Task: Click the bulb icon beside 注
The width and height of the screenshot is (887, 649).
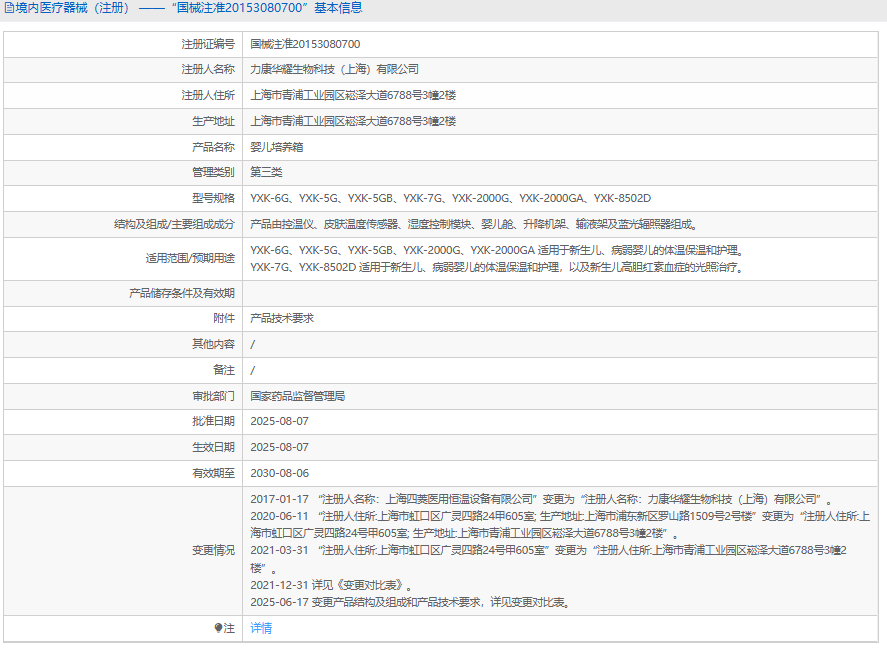Action: click(x=219, y=629)
